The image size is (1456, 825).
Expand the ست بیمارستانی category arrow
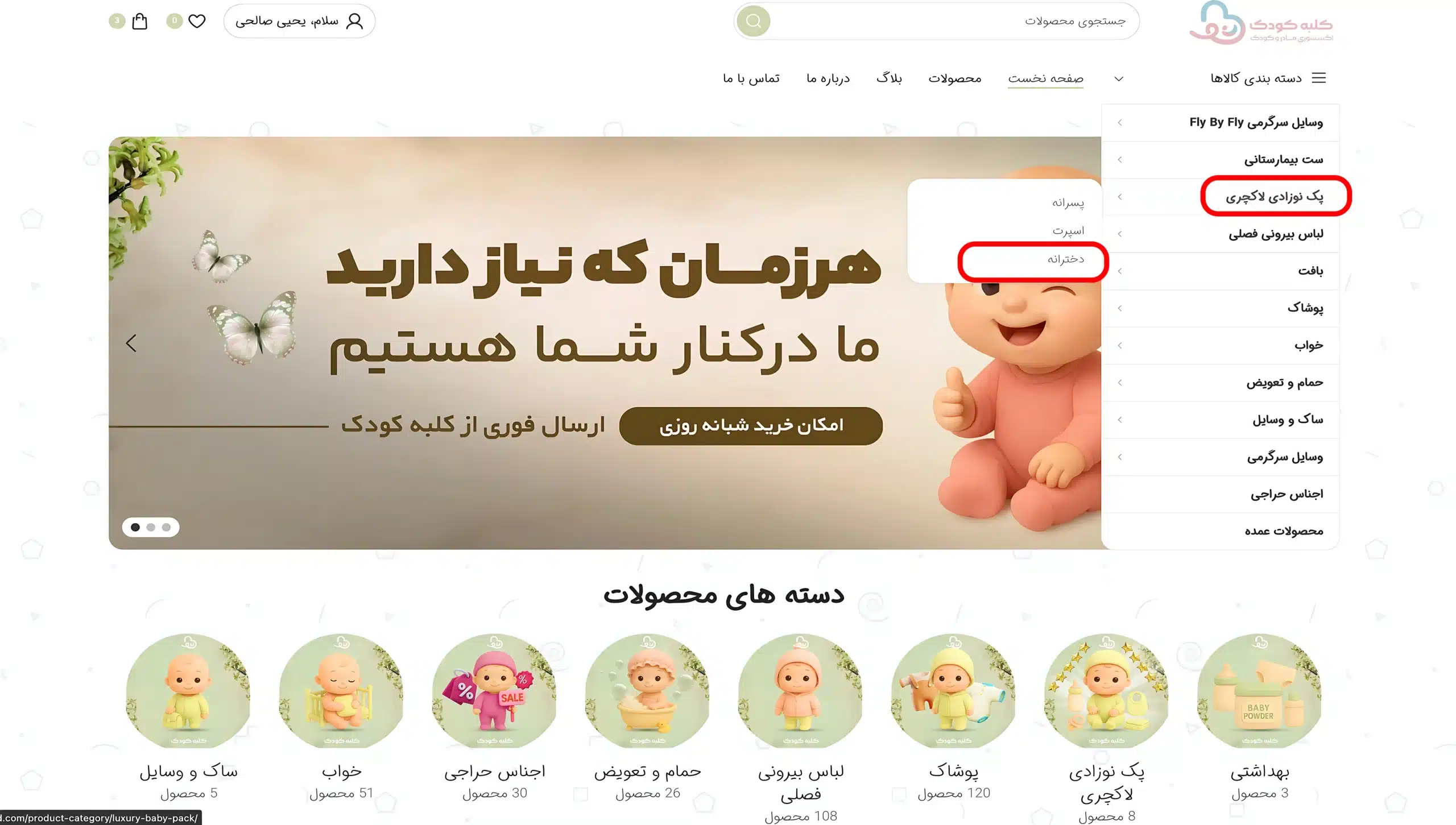[1119, 160]
